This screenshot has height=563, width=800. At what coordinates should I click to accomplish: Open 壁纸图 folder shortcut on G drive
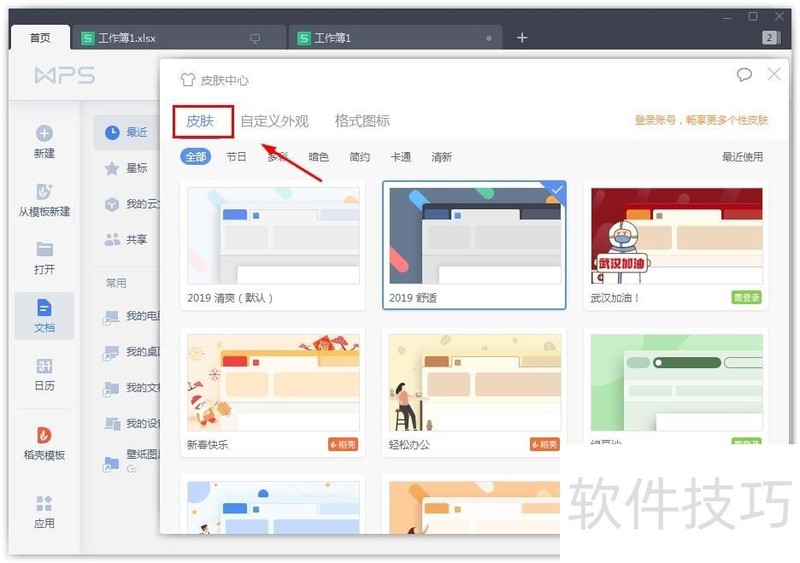(131, 461)
